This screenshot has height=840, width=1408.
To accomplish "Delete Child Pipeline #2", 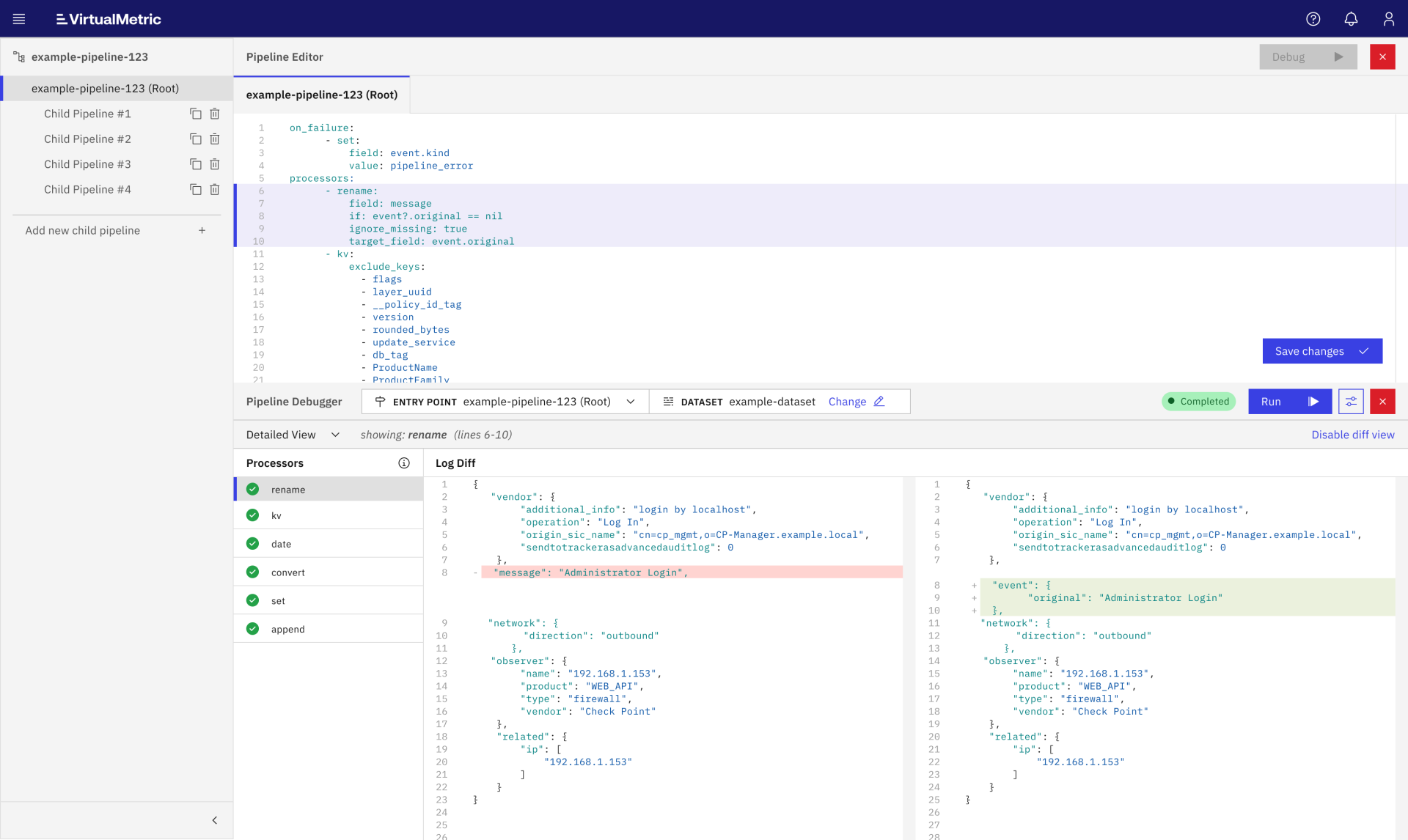I will coord(215,139).
